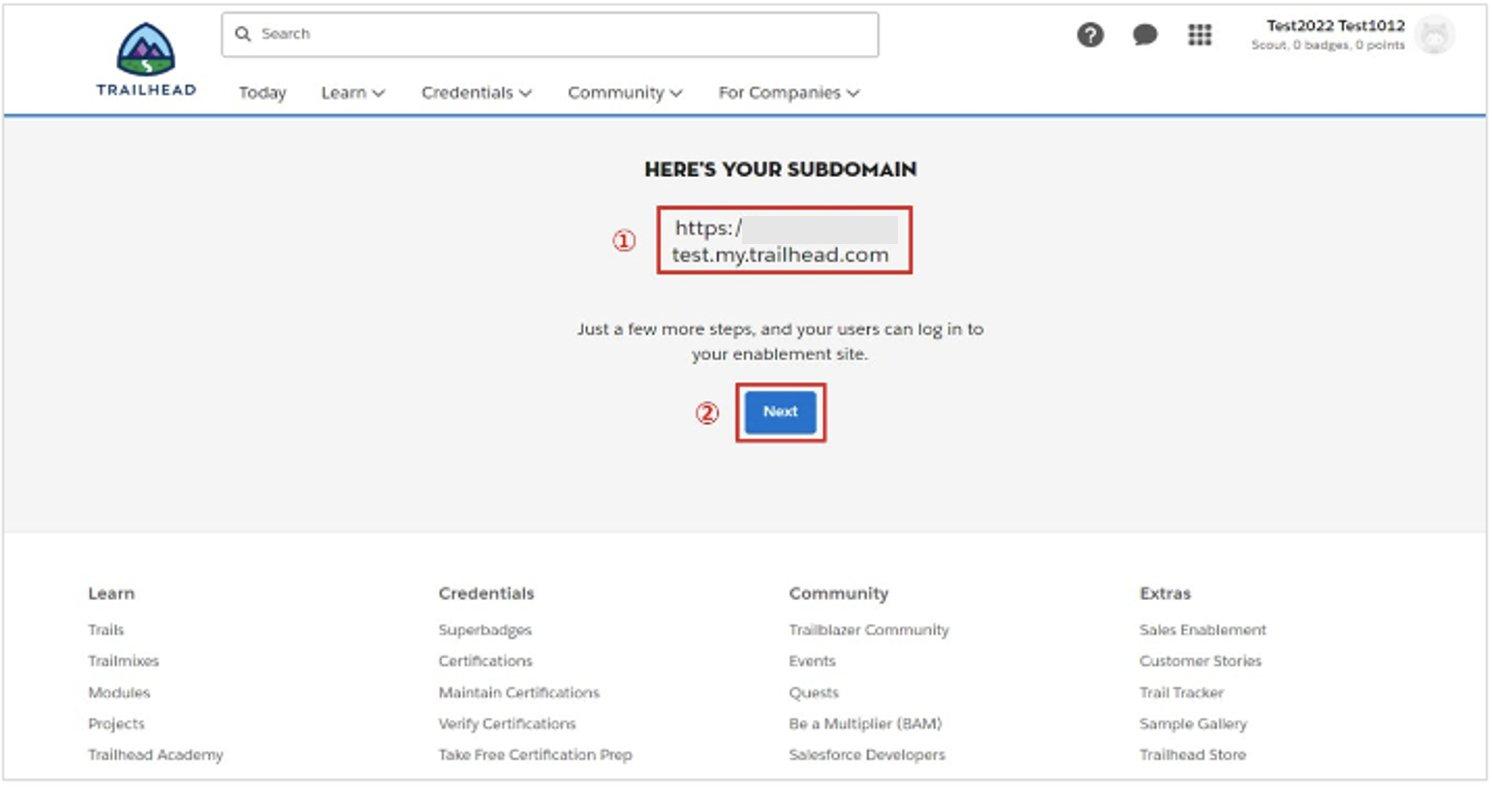Open the Customer Stories link
This screenshot has height=788, width=1492.
[1200, 661]
